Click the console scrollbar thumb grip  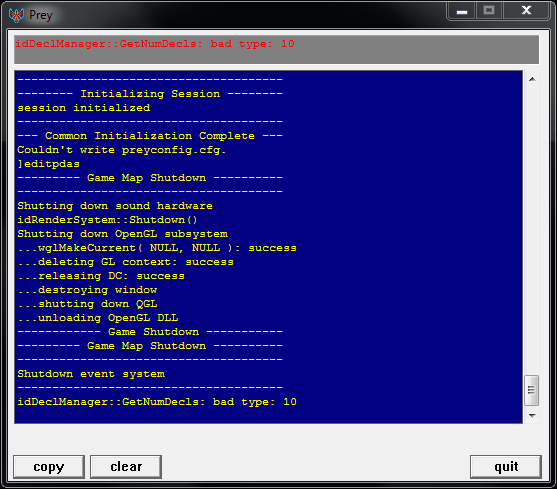(531, 390)
